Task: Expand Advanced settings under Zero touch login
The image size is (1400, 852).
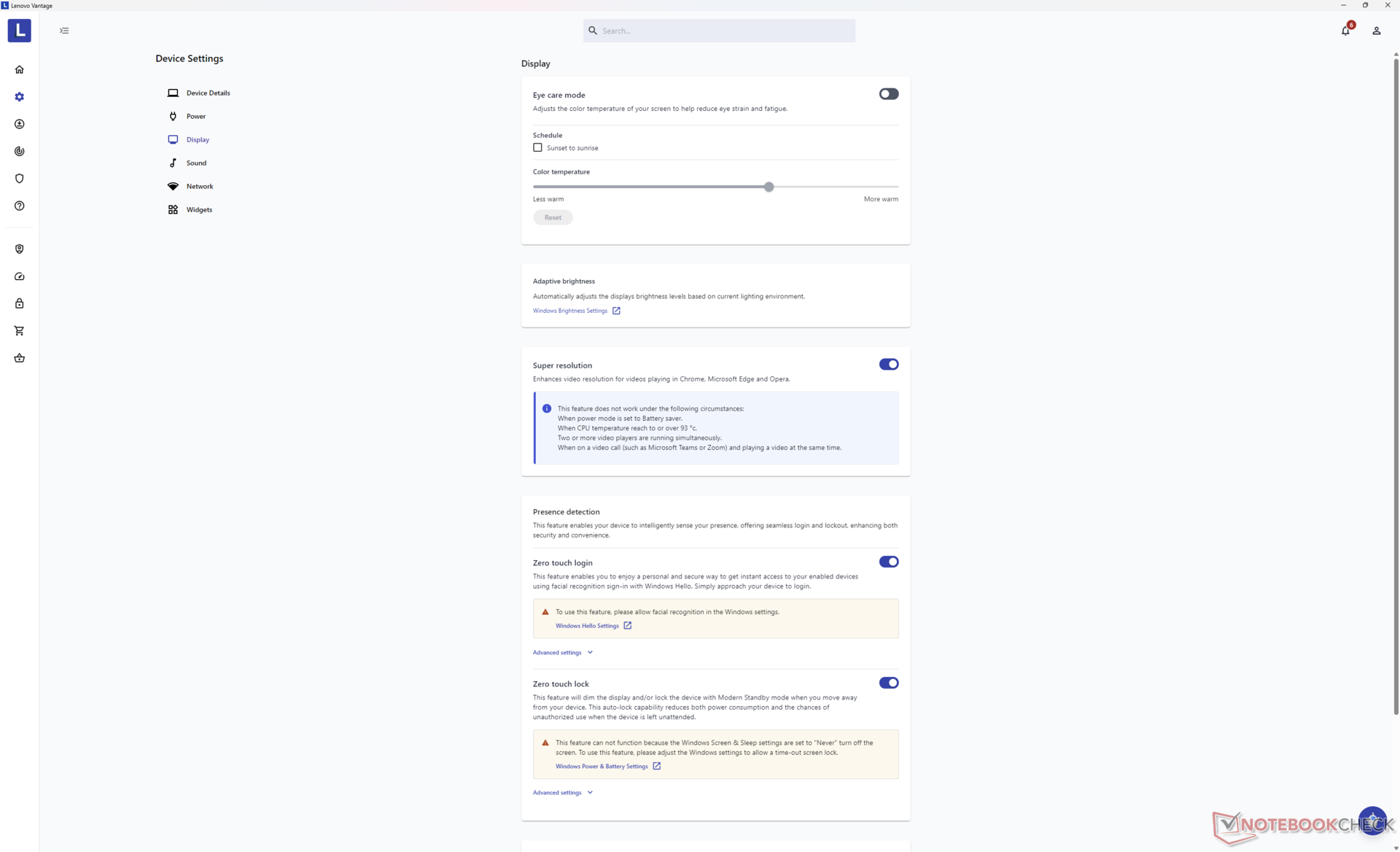Action: [562, 653]
